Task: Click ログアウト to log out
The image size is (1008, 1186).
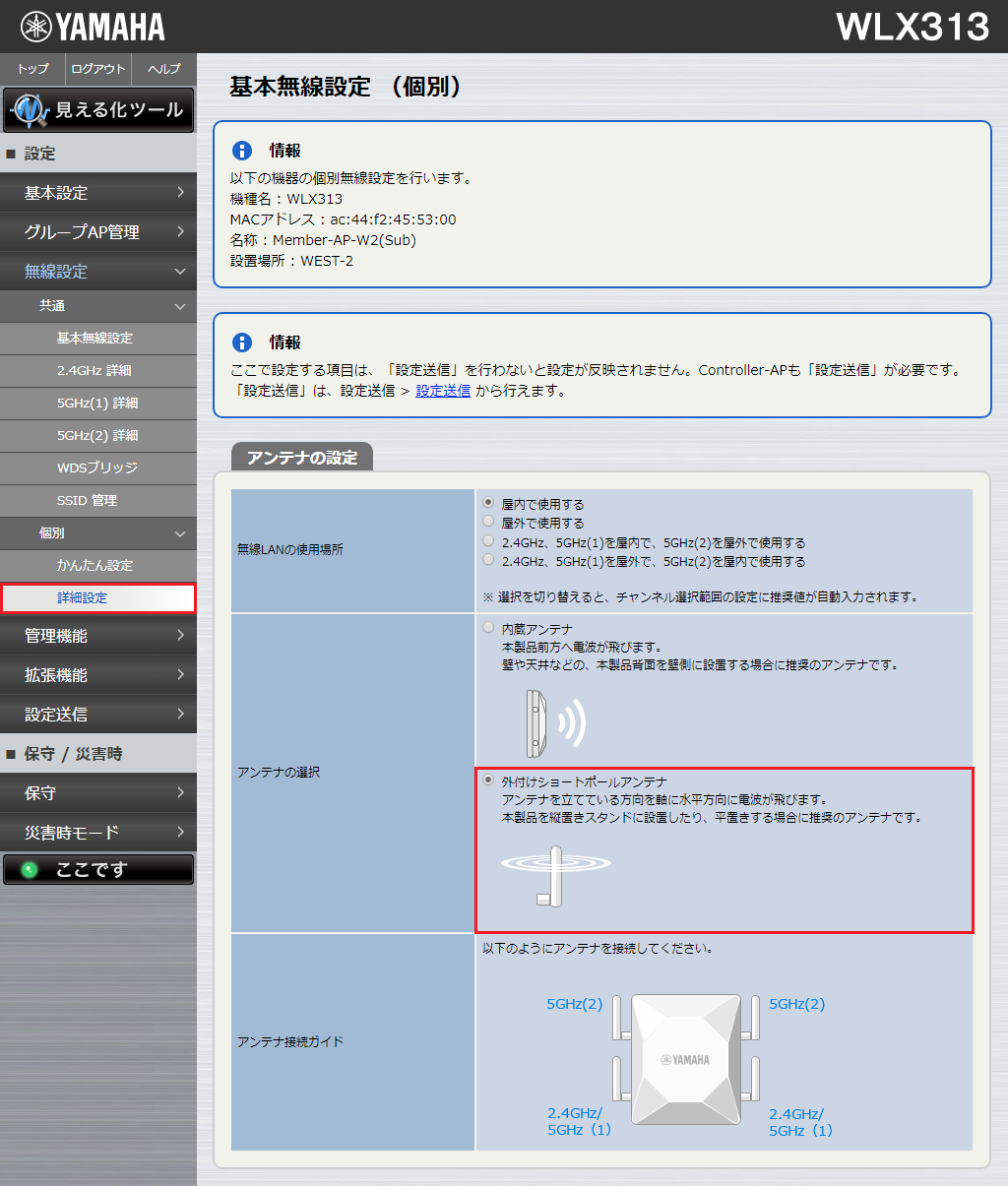Action: pyautogui.click(x=97, y=69)
